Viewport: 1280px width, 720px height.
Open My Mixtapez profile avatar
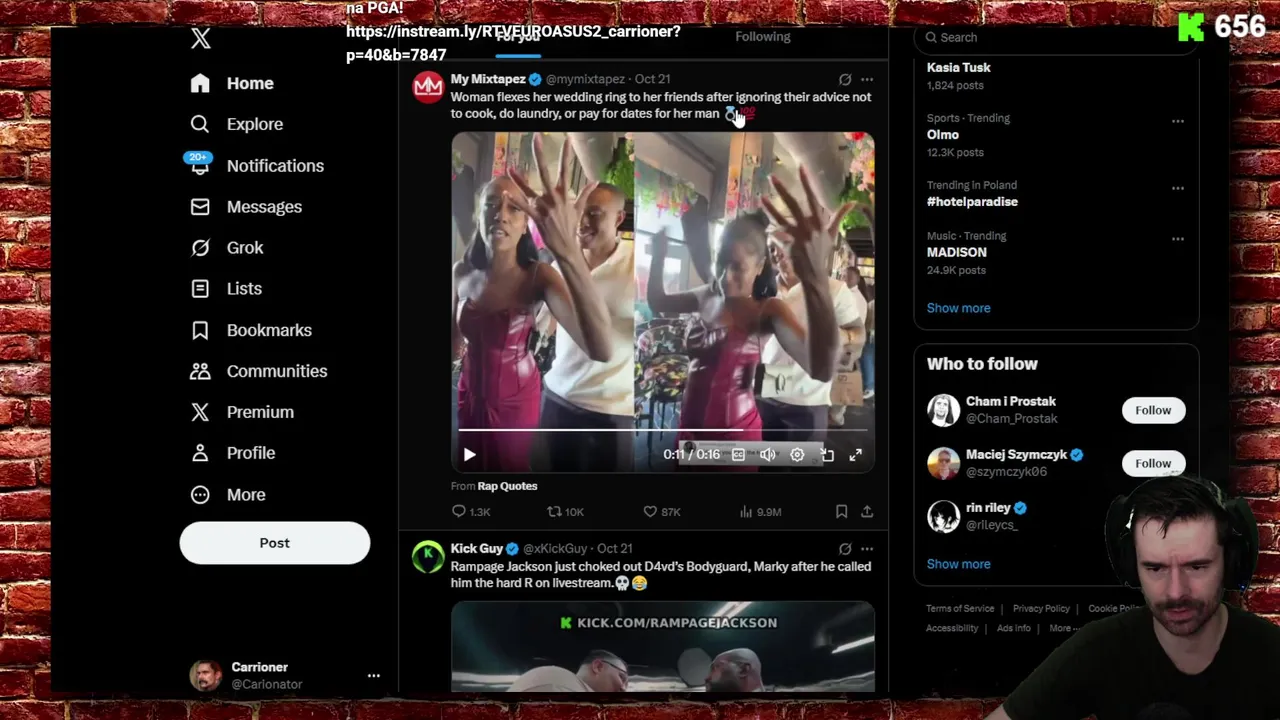coord(428,87)
